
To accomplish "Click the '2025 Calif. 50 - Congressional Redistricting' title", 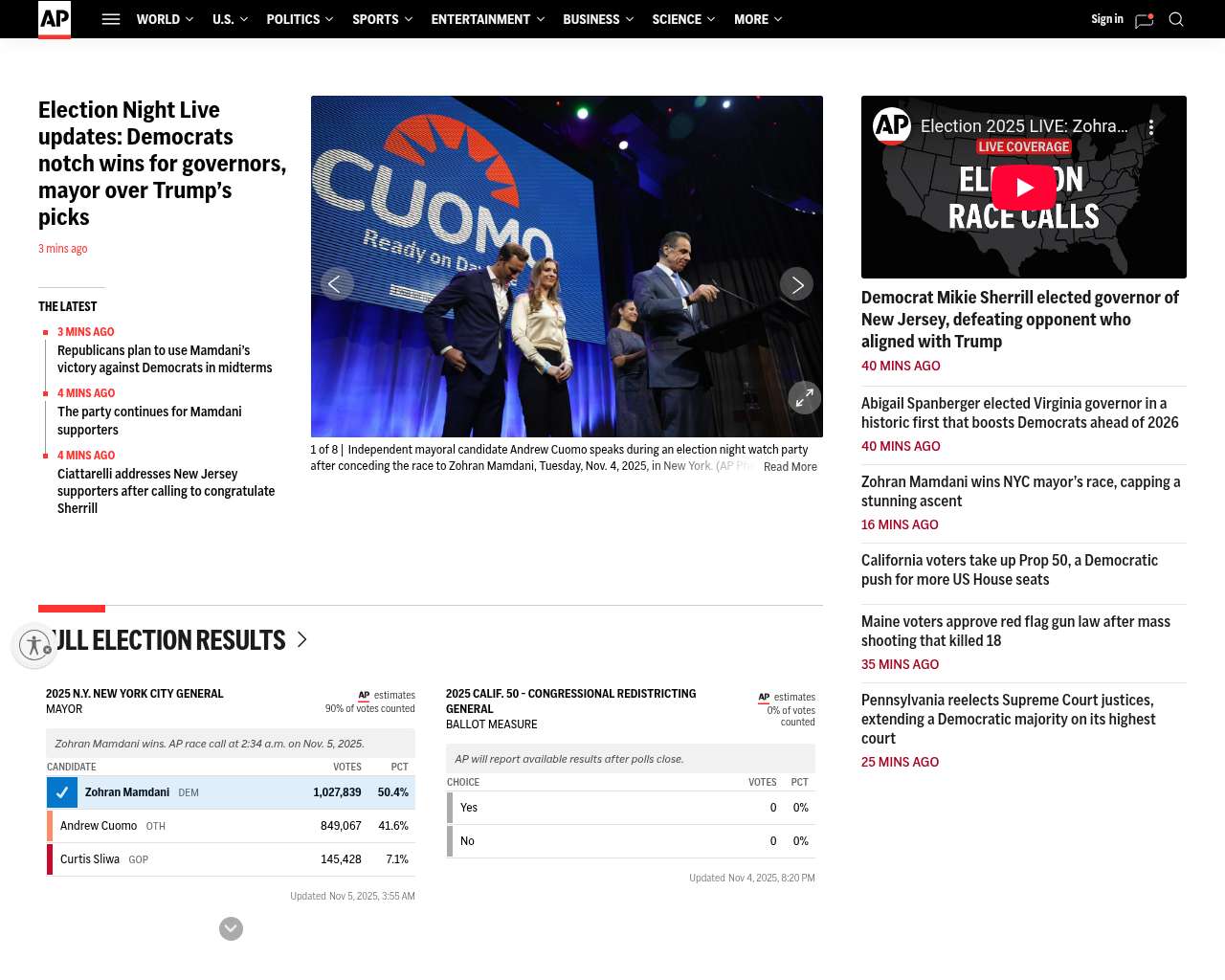I will click(x=571, y=702).
